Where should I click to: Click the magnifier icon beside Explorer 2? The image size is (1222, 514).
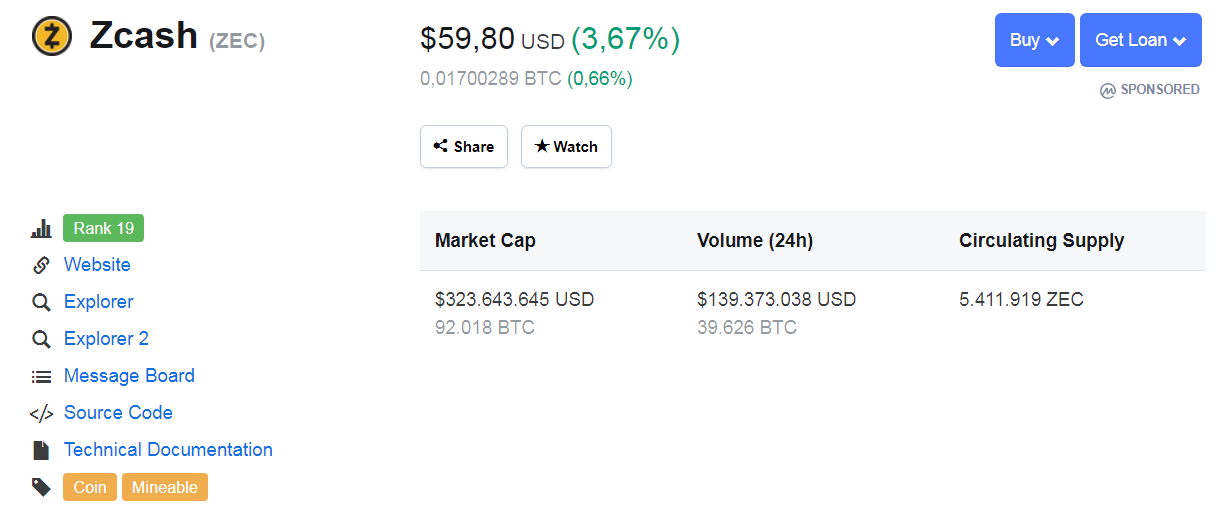click(x=41, y=339)
